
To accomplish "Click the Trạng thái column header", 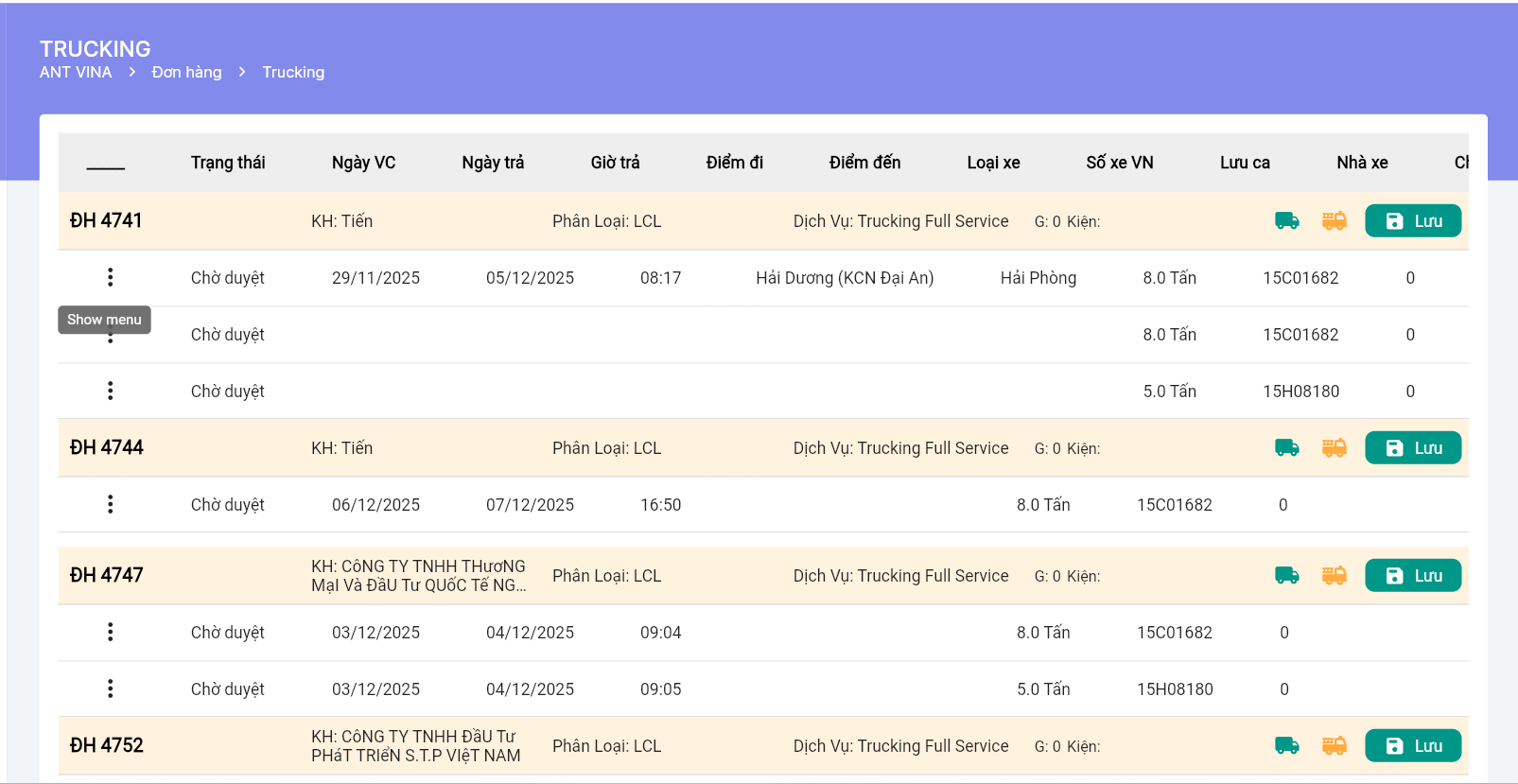I will click(228, 163).
